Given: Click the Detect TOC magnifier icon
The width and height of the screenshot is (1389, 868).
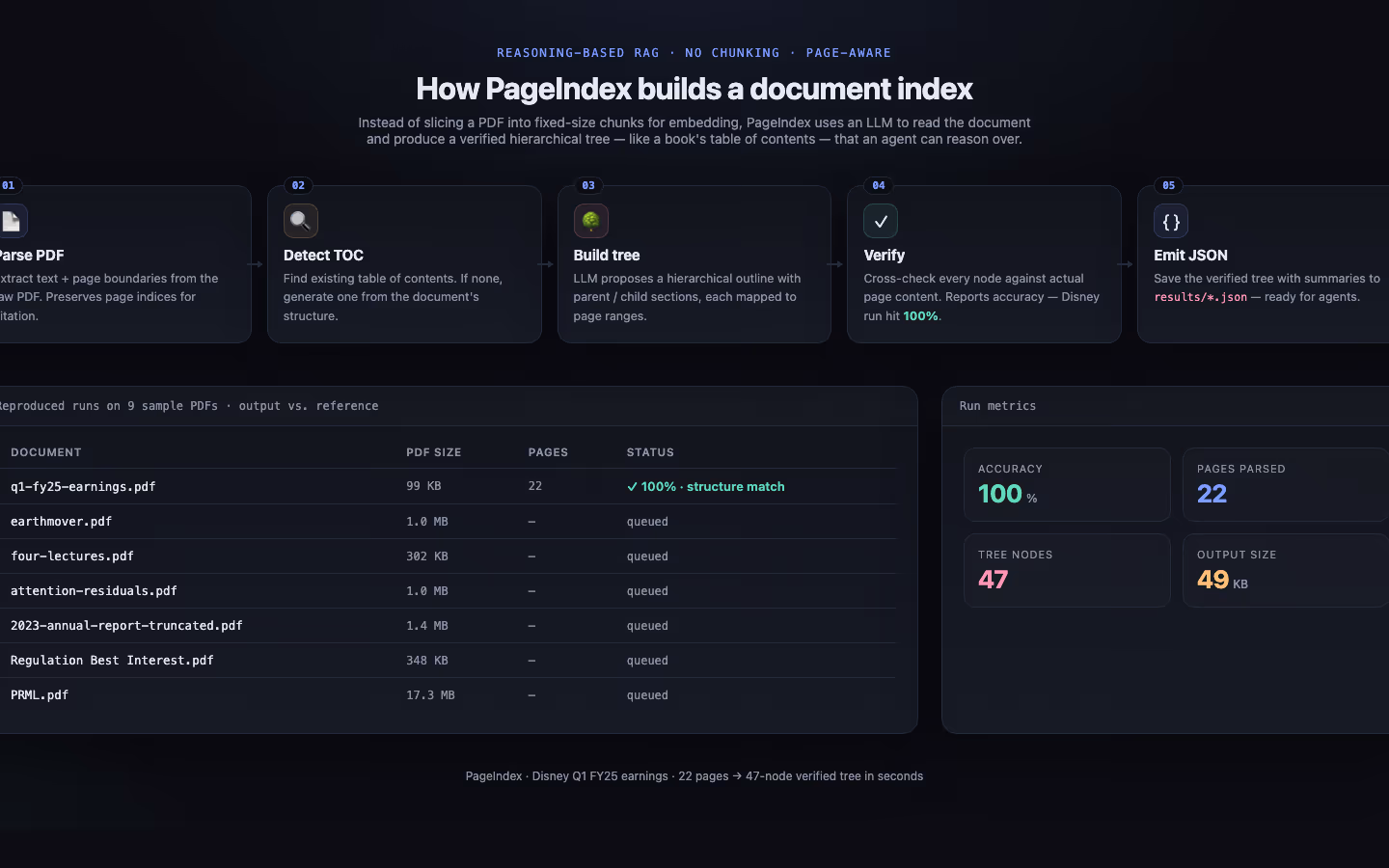Looking at the screenshot, I should point(301,221).
